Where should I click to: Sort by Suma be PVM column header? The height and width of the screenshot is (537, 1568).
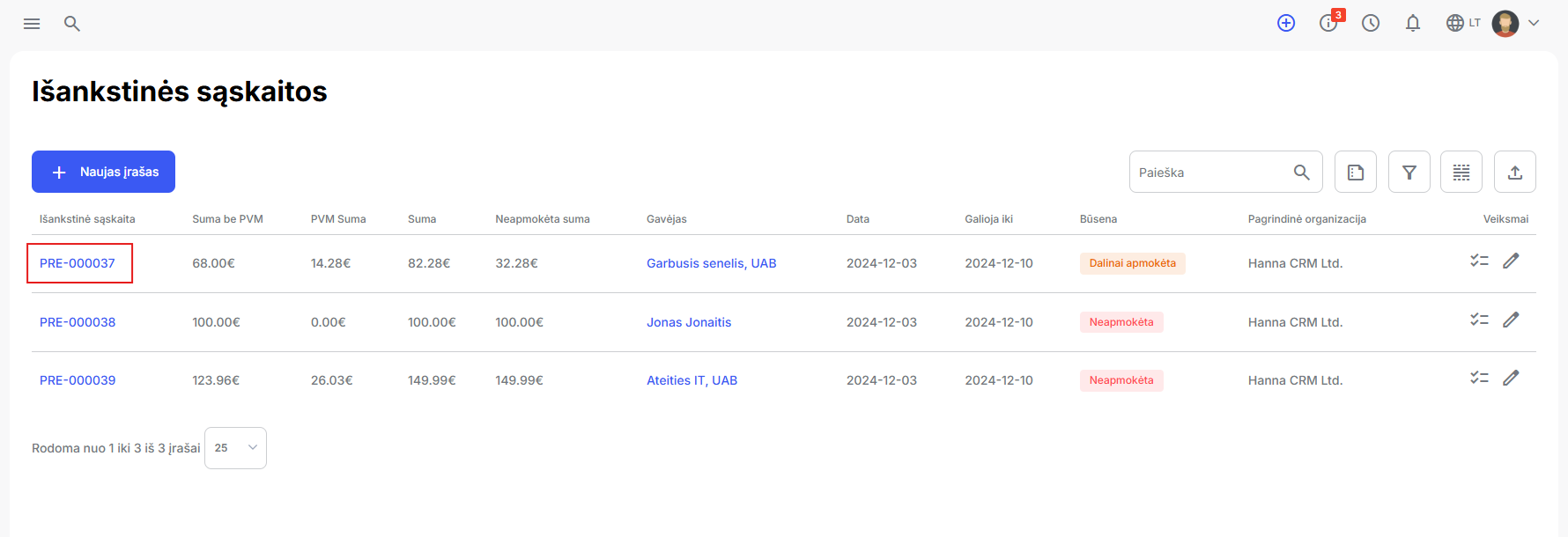pos(227,219)
